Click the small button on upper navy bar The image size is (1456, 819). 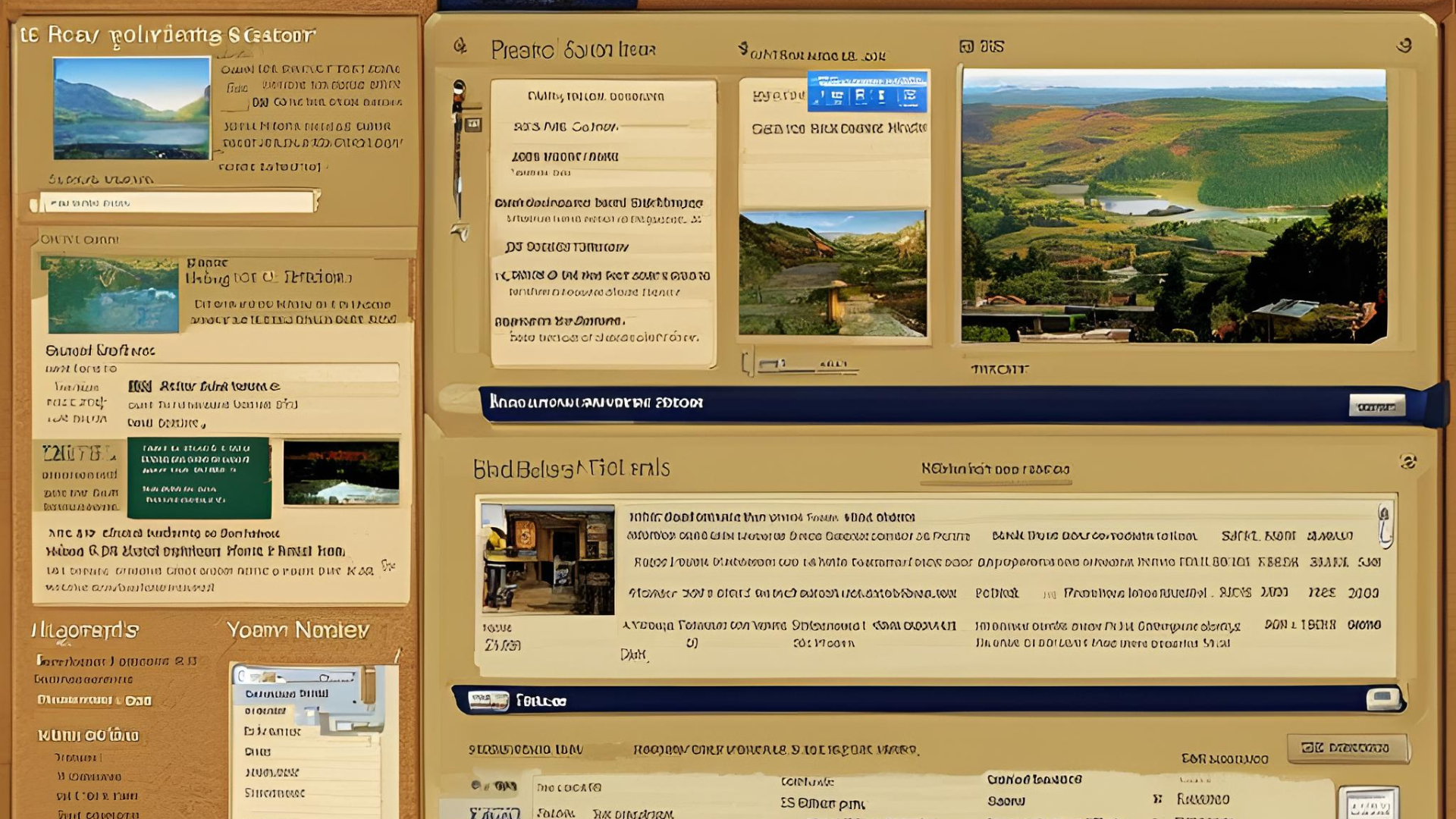point(1376,406)
